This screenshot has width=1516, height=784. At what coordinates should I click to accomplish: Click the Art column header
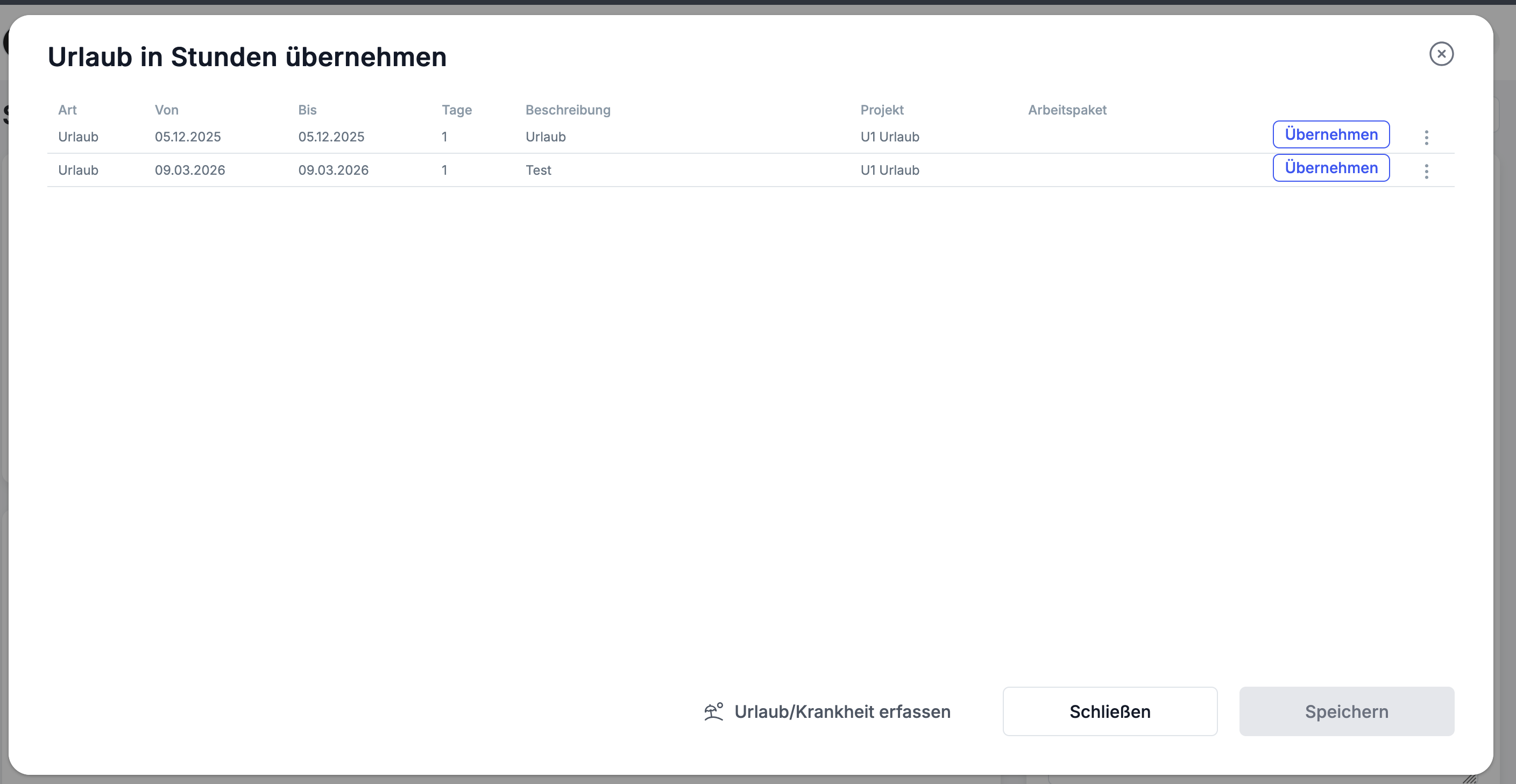67,110
